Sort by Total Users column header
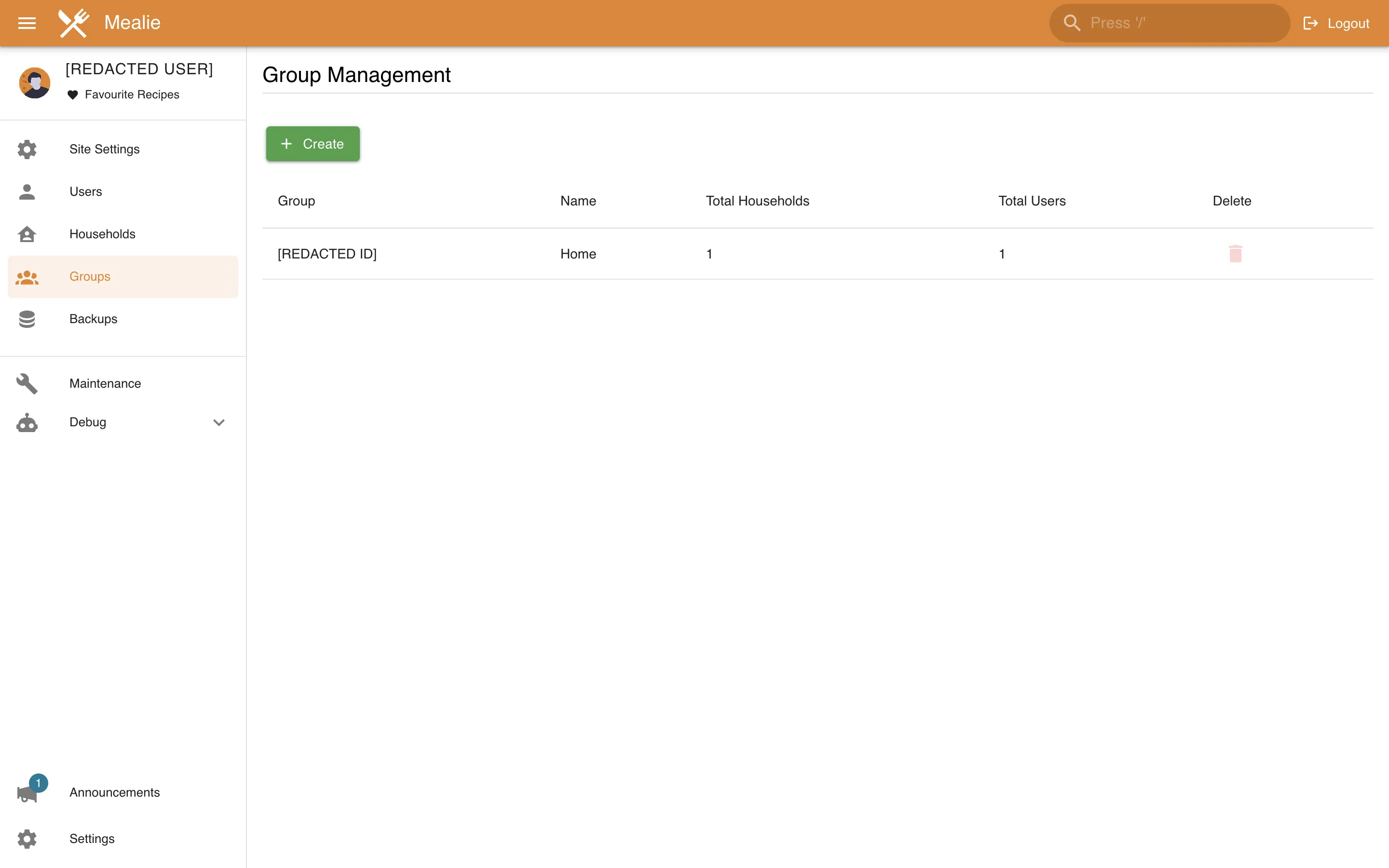 (1032, 201)
